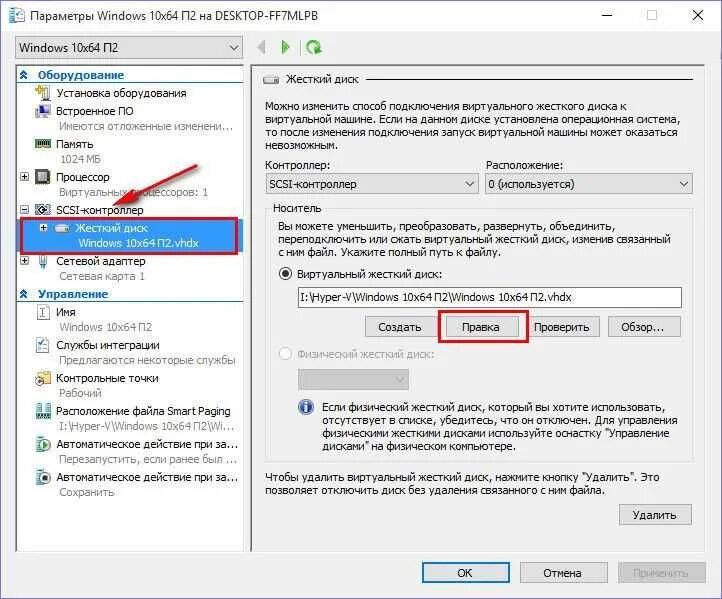This screenshot has width=722, height=599.
Task: Click the Проверить button
Action: 561,327
